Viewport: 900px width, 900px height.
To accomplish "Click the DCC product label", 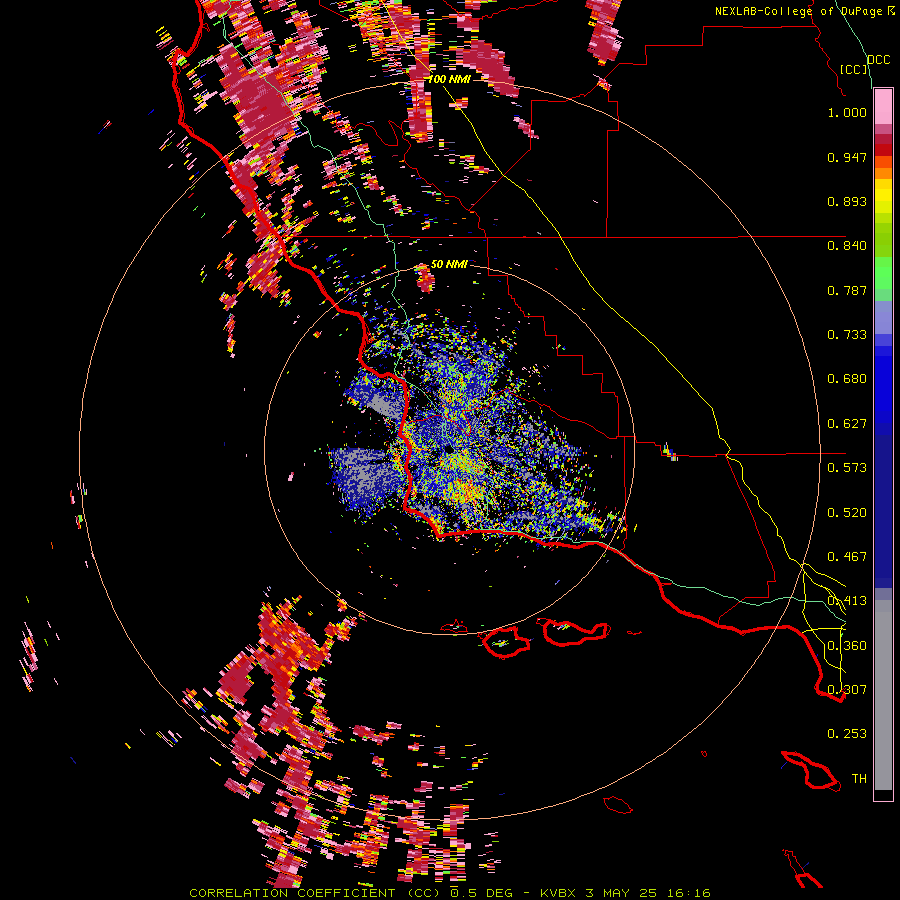I will 879,60.
